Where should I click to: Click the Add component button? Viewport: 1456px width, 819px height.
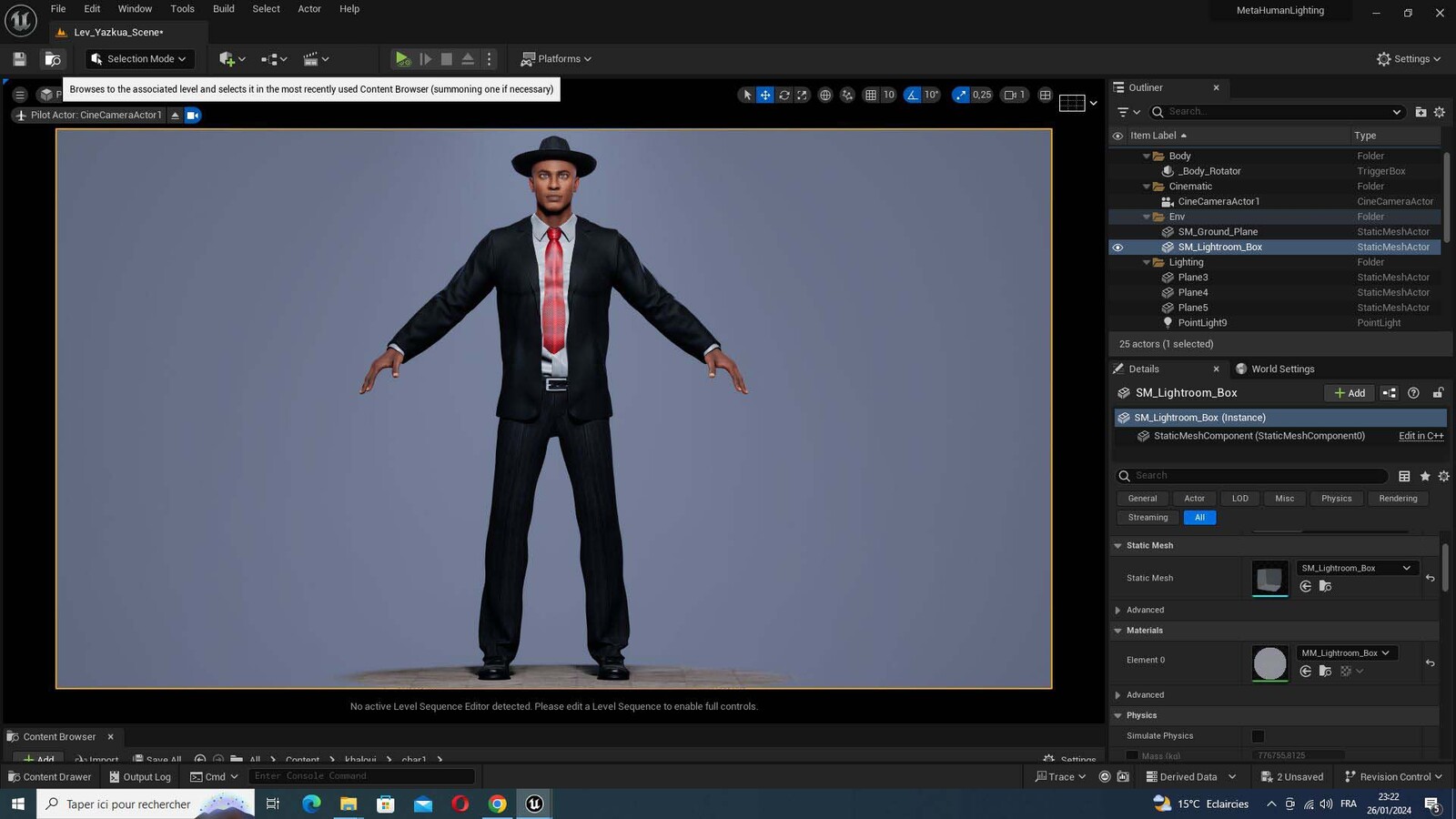(1350, 393)
